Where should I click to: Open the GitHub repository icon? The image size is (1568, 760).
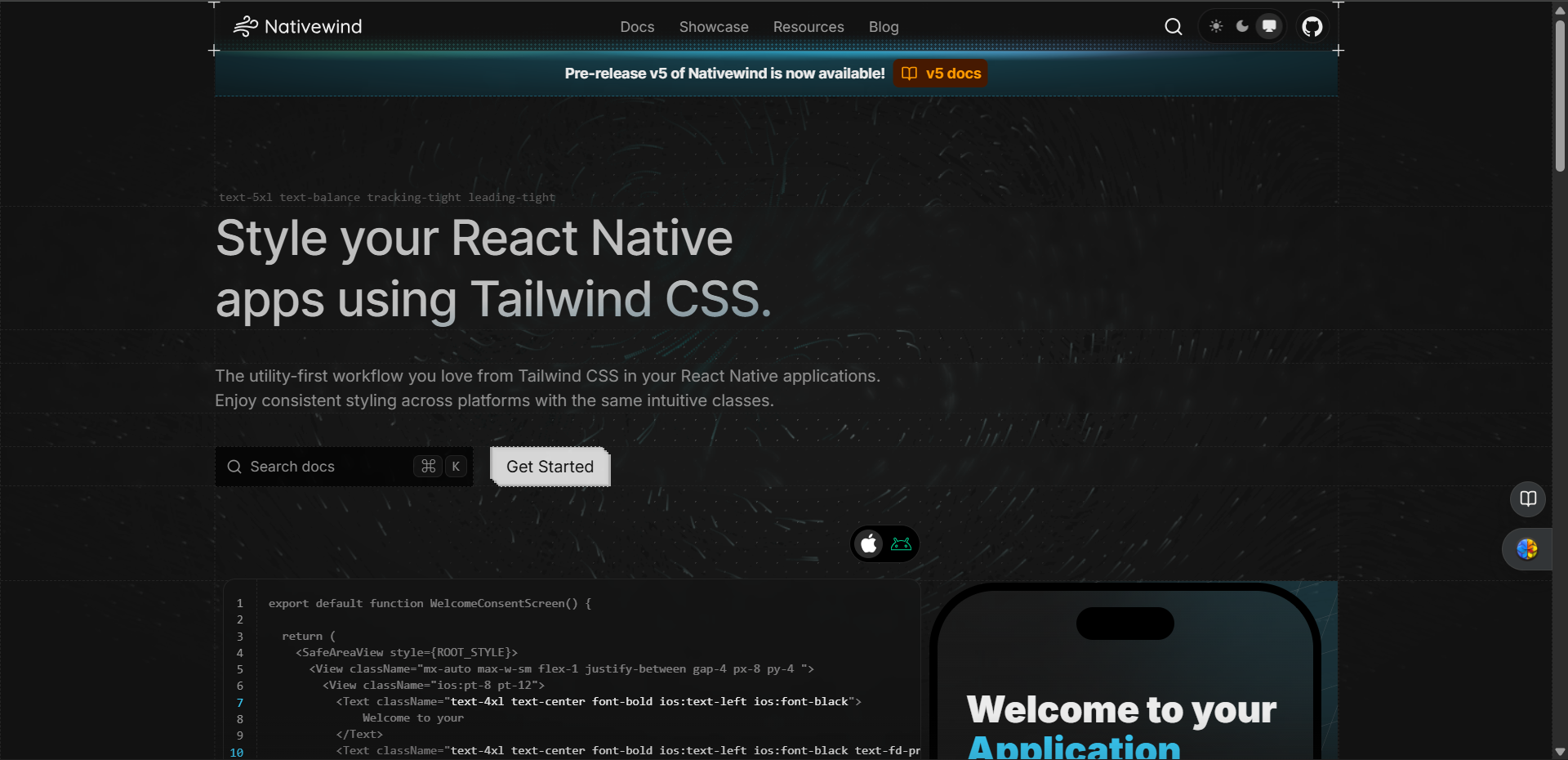coord(1312,27)
